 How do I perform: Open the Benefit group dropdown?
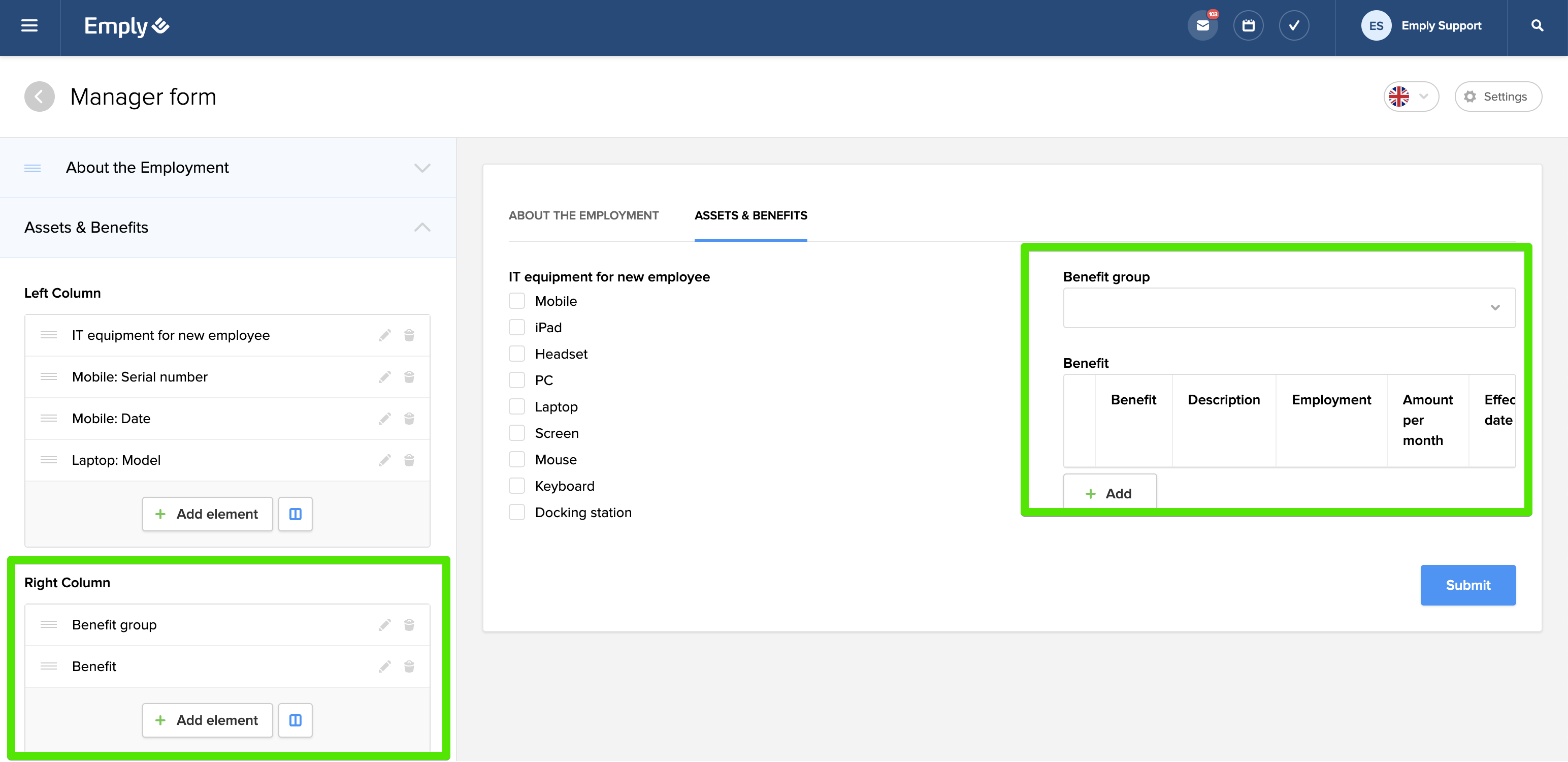click(1289, 308)
